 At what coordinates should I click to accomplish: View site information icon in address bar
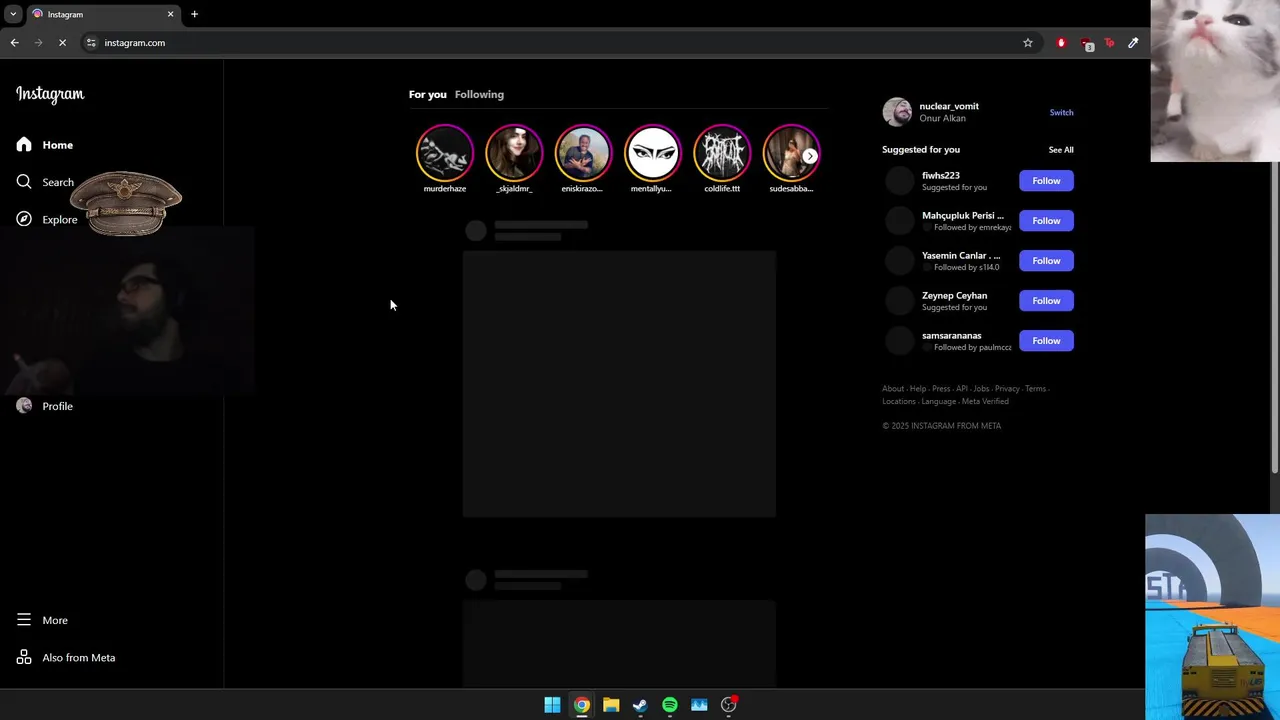tap(91, 43)
